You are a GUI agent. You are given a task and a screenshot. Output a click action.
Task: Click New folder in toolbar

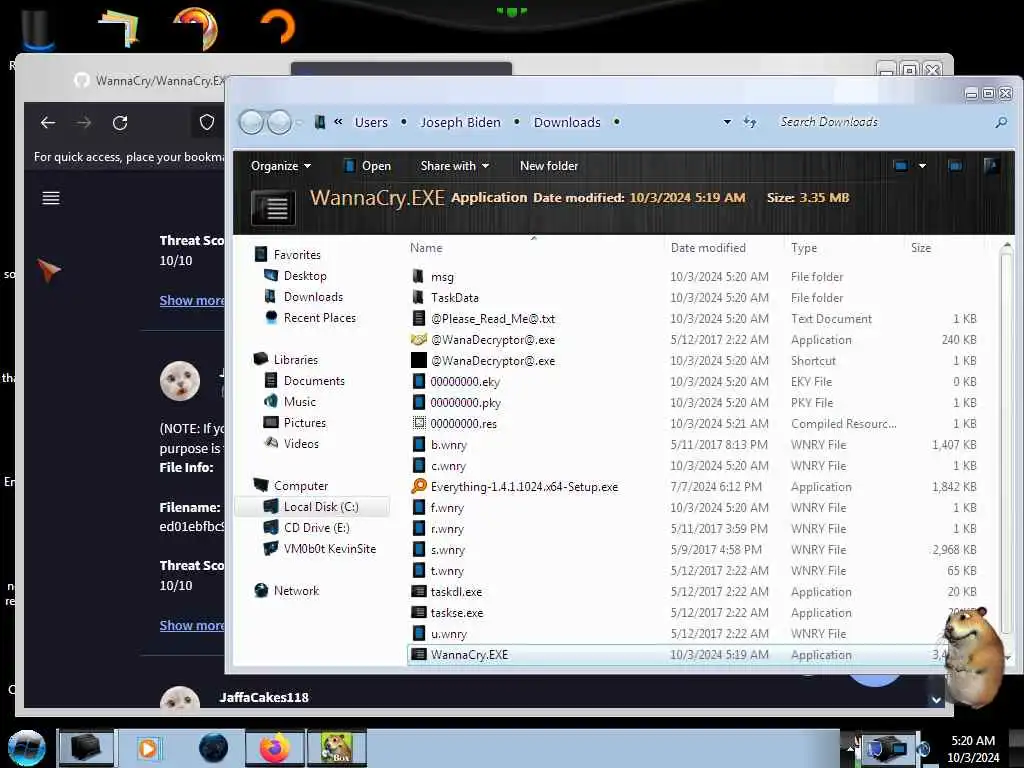pyautogui.click(x=549, y=166)
